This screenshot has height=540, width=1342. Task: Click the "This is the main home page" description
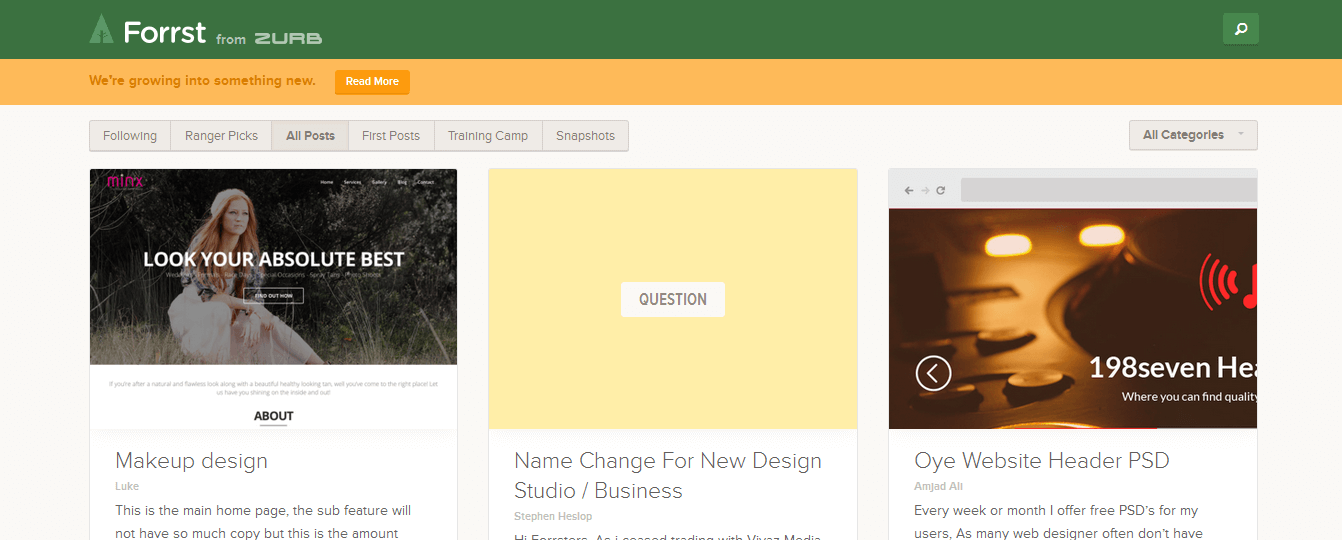coord(263,522)
